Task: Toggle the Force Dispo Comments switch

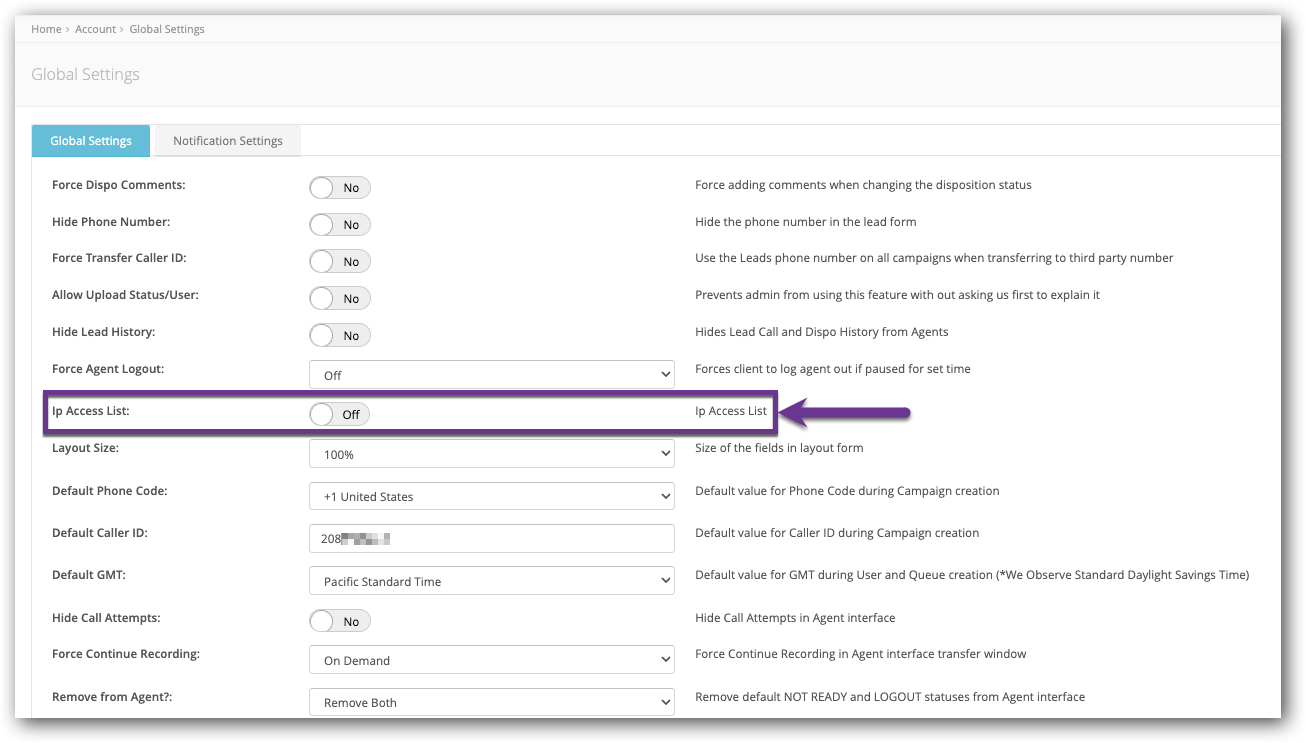Action: coord(339,187)
